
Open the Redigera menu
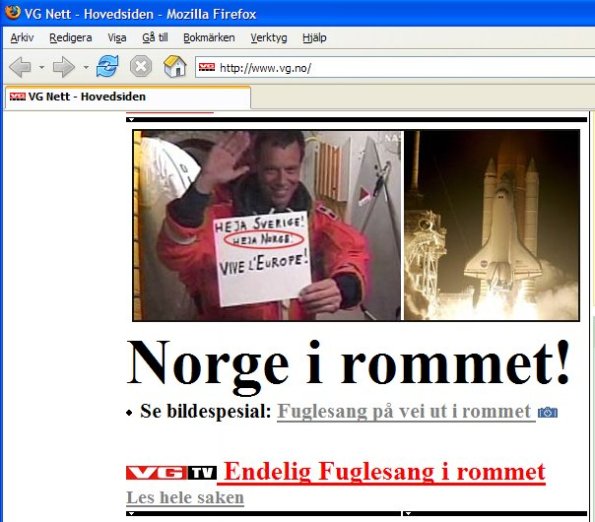[x=71, y=38]
